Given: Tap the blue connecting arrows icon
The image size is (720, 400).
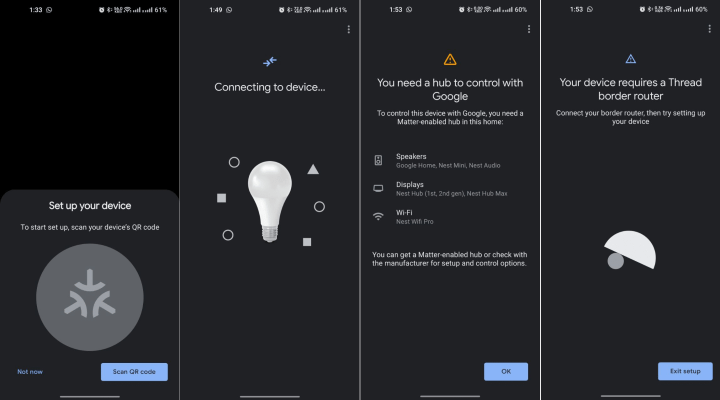Looking at the screenshot, I should pos(270,61).
